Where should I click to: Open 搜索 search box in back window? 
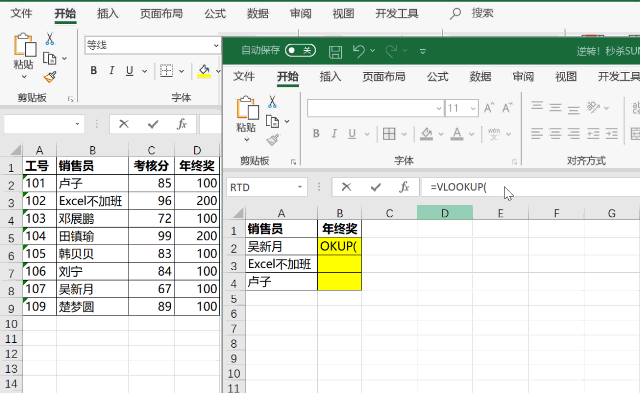pos(472,13)
